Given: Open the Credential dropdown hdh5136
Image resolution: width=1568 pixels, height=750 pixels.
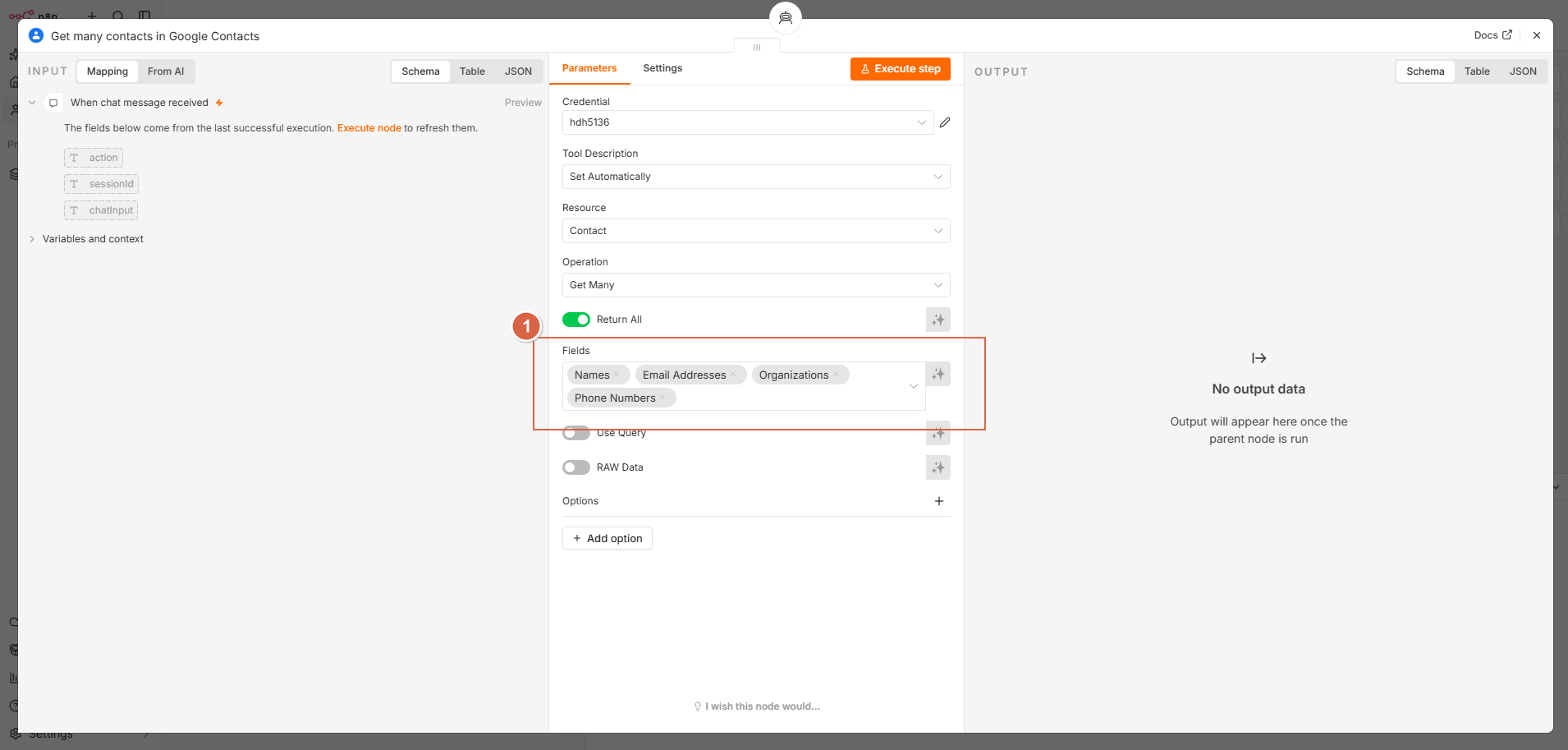Looking at the screenshot, I should pyautogui.click(x=748, y=122).
